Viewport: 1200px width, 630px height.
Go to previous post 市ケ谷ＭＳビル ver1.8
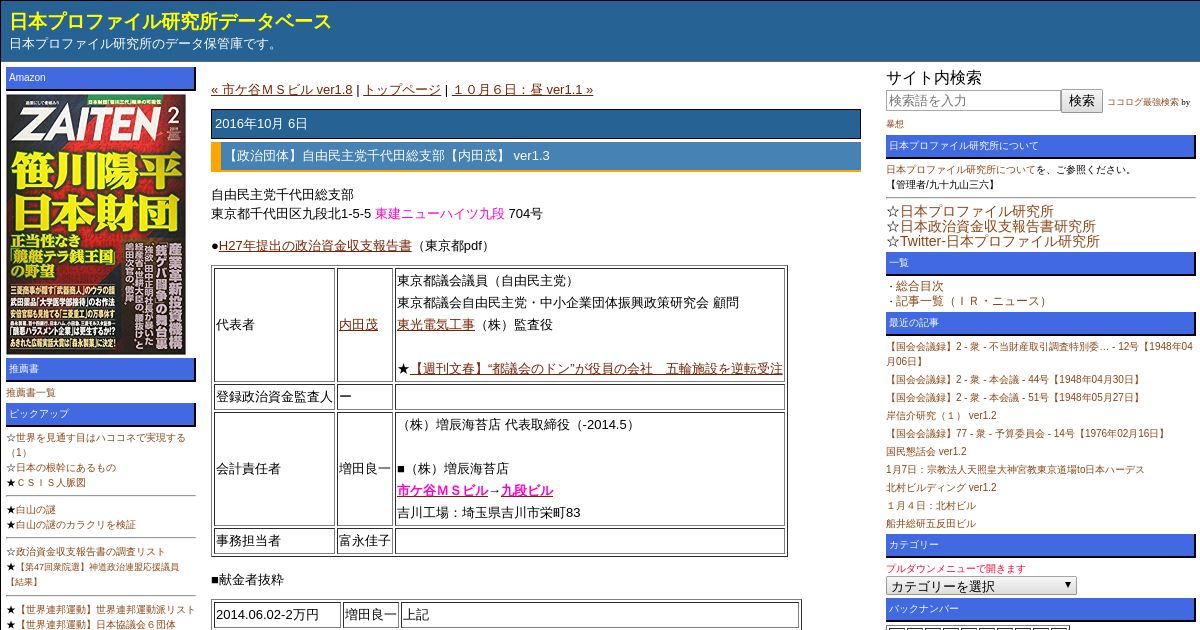tap(282, 89)
